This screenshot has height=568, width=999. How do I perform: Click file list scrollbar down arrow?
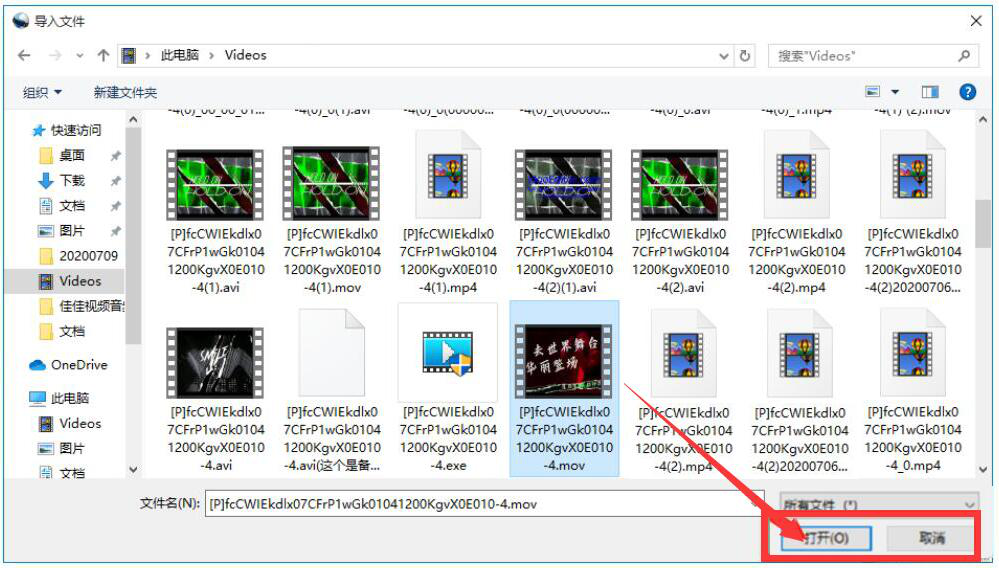click(x=983, y=469)
